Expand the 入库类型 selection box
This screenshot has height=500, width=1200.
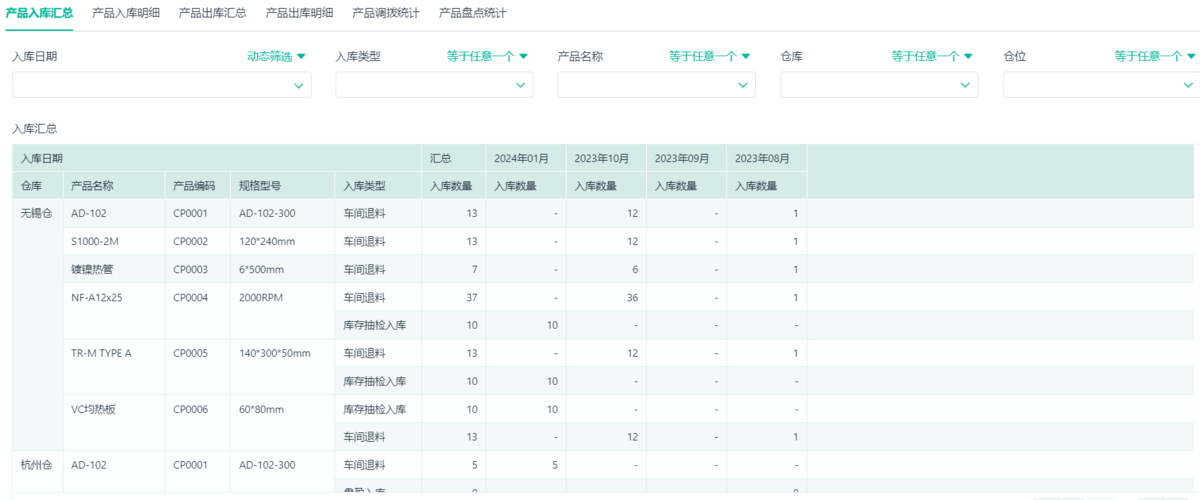[434, 85]
